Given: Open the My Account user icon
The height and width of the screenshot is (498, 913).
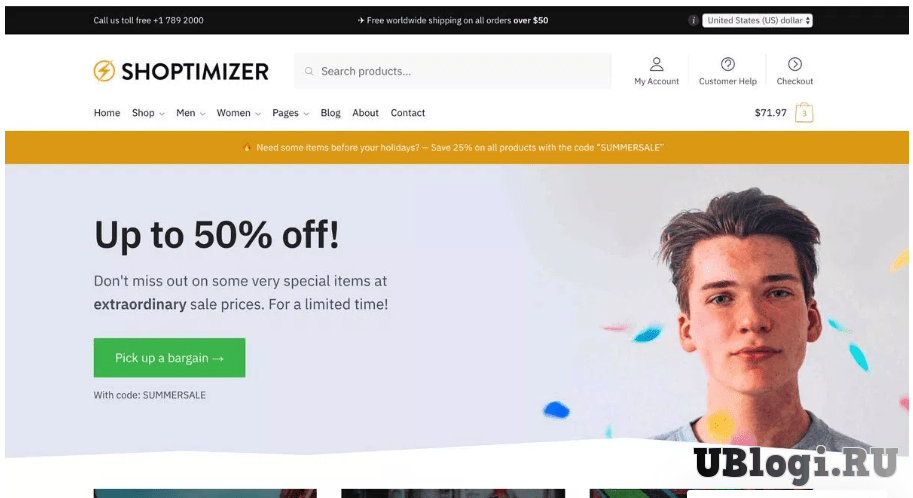Looking at the screenshot, I should pos(656,64).
